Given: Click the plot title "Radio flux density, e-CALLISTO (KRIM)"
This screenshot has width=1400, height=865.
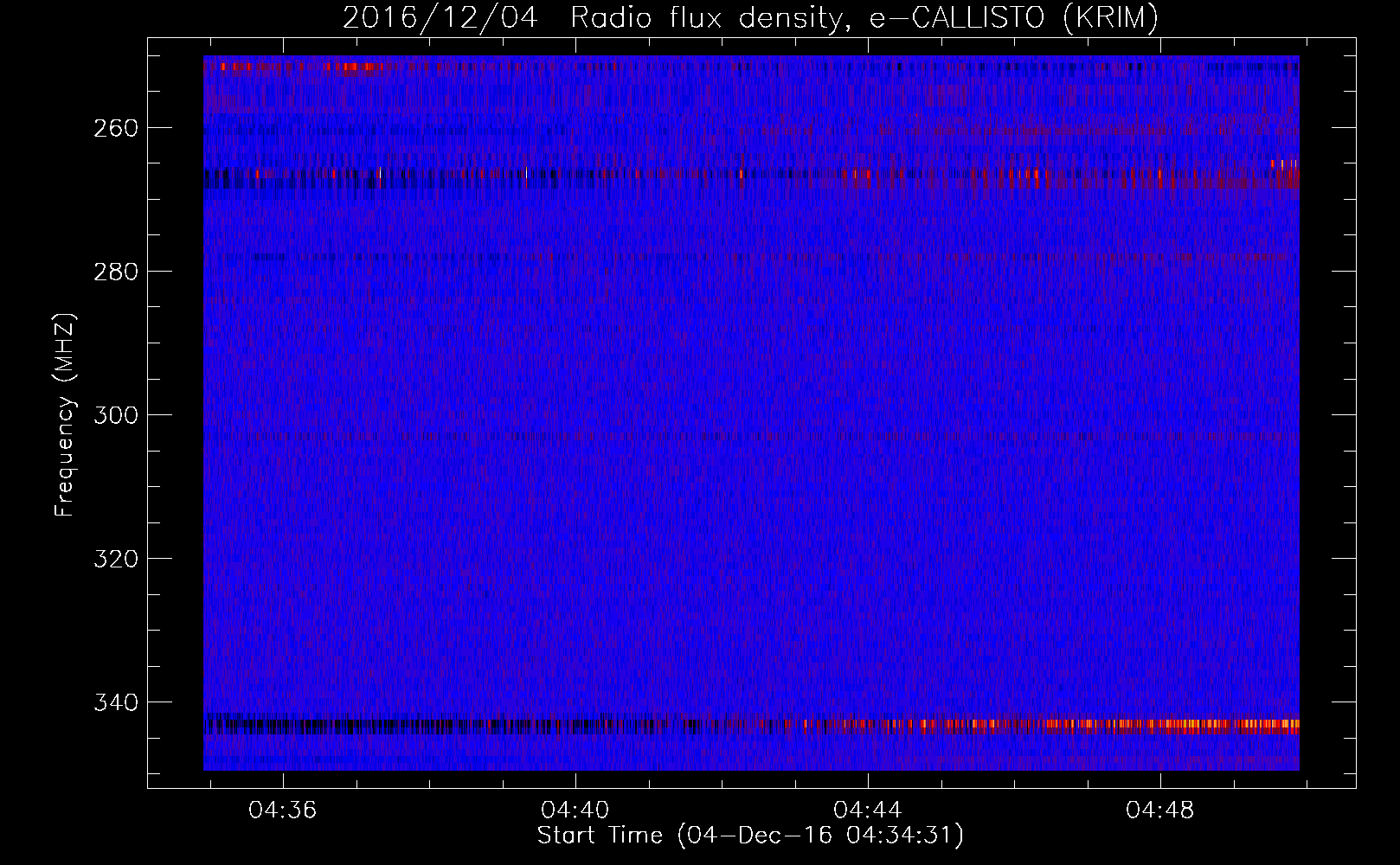Looking at the screenshot, I should pyautogui.click(x=864, y=18).
